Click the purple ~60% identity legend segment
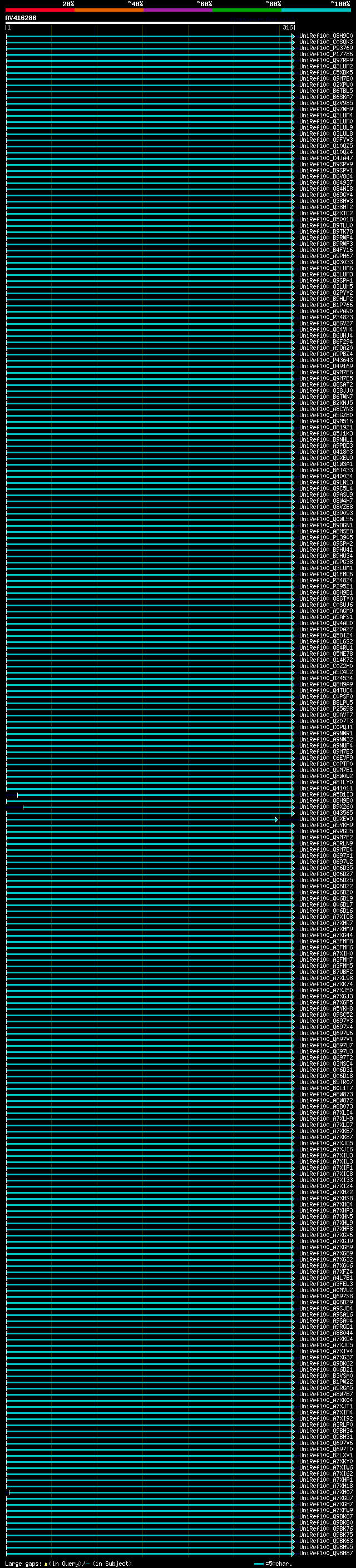Image resolution: width=356 pixels, height=1568 pixels. click(179, 10)
